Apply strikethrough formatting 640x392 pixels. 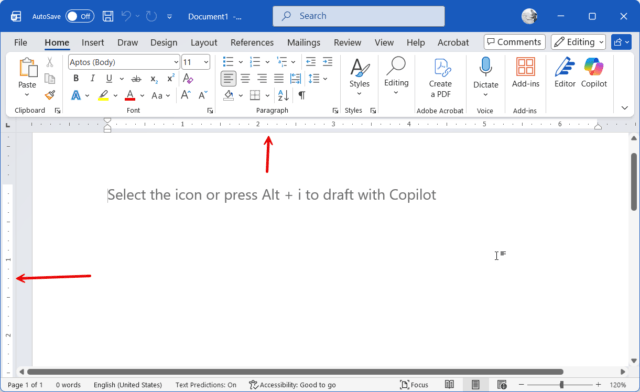click(136, 79)
